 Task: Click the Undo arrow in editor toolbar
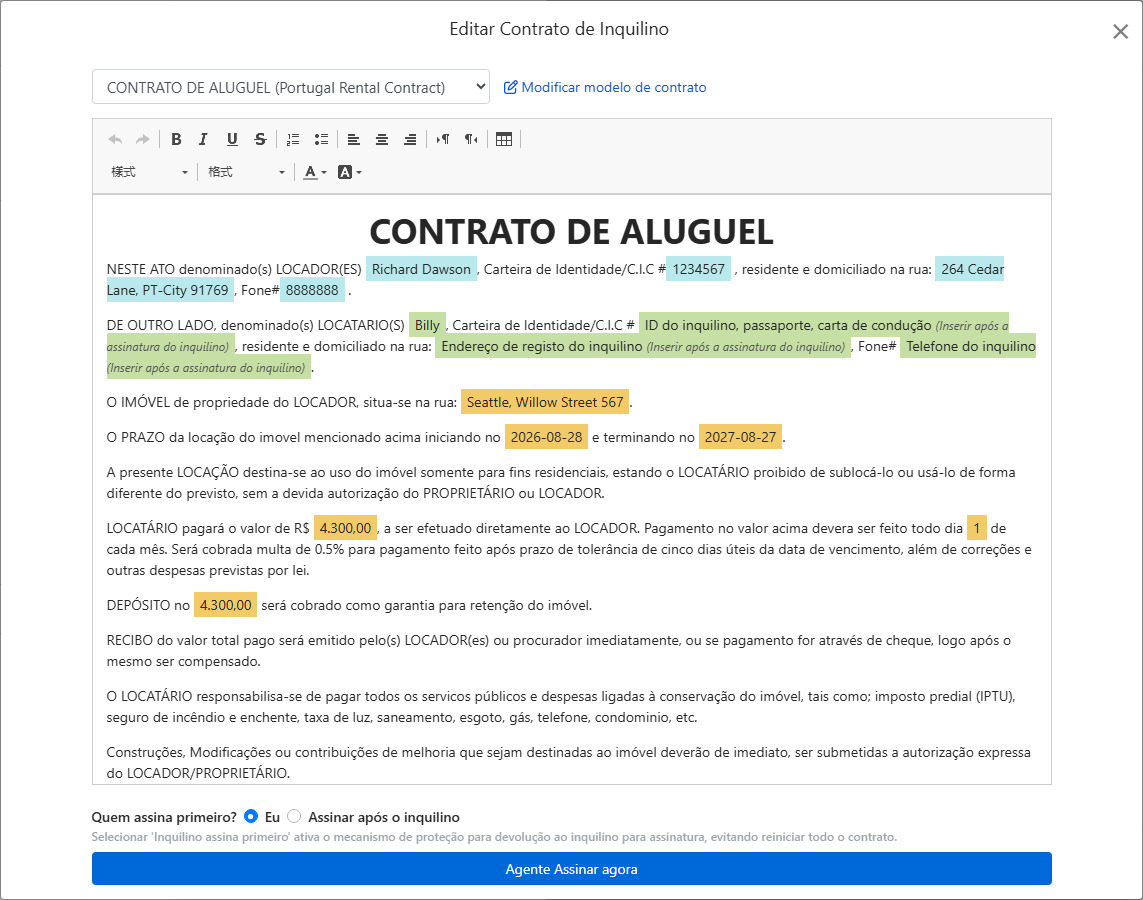tap(115, 139)
